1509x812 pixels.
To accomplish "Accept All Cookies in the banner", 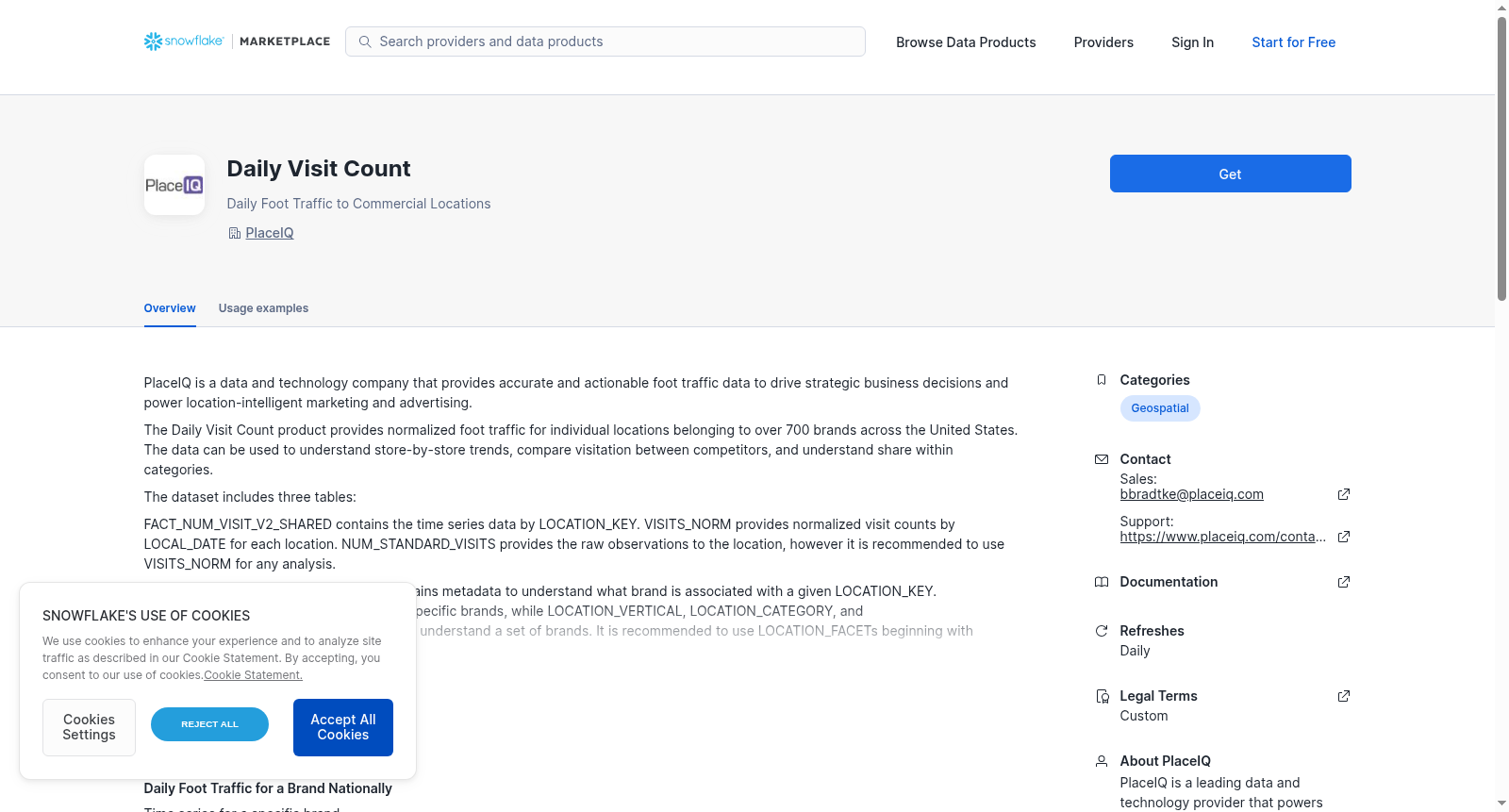I will (x=343, y=727).
